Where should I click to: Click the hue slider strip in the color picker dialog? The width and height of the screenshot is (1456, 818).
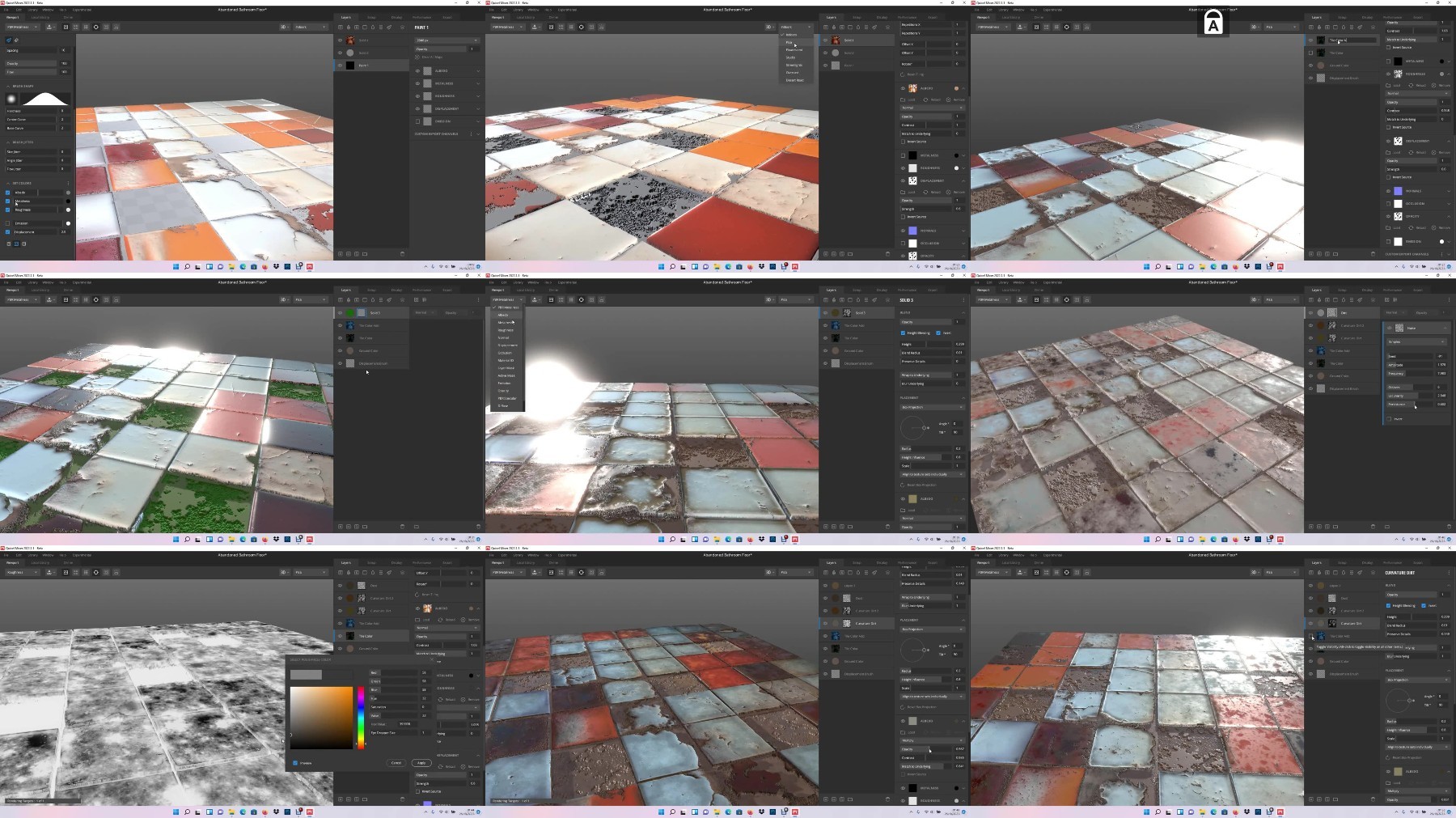point(361,718)
